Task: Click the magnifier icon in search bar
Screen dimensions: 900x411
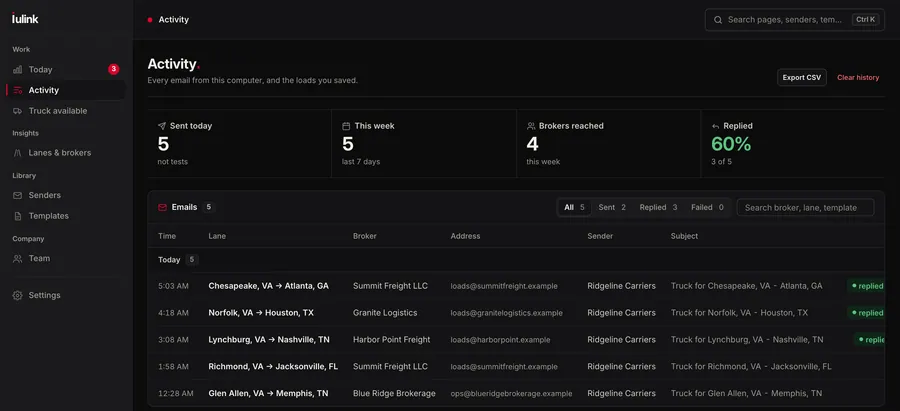Action: (717, 20)
